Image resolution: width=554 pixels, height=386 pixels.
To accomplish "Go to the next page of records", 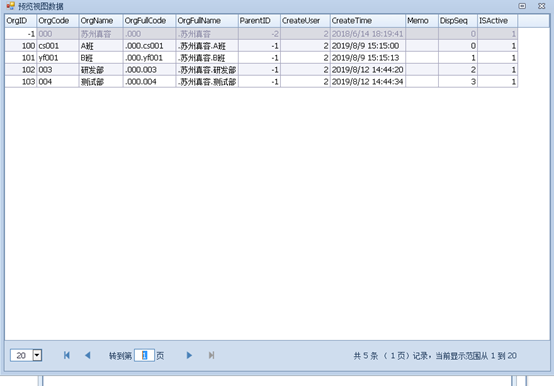I will 189,355.
